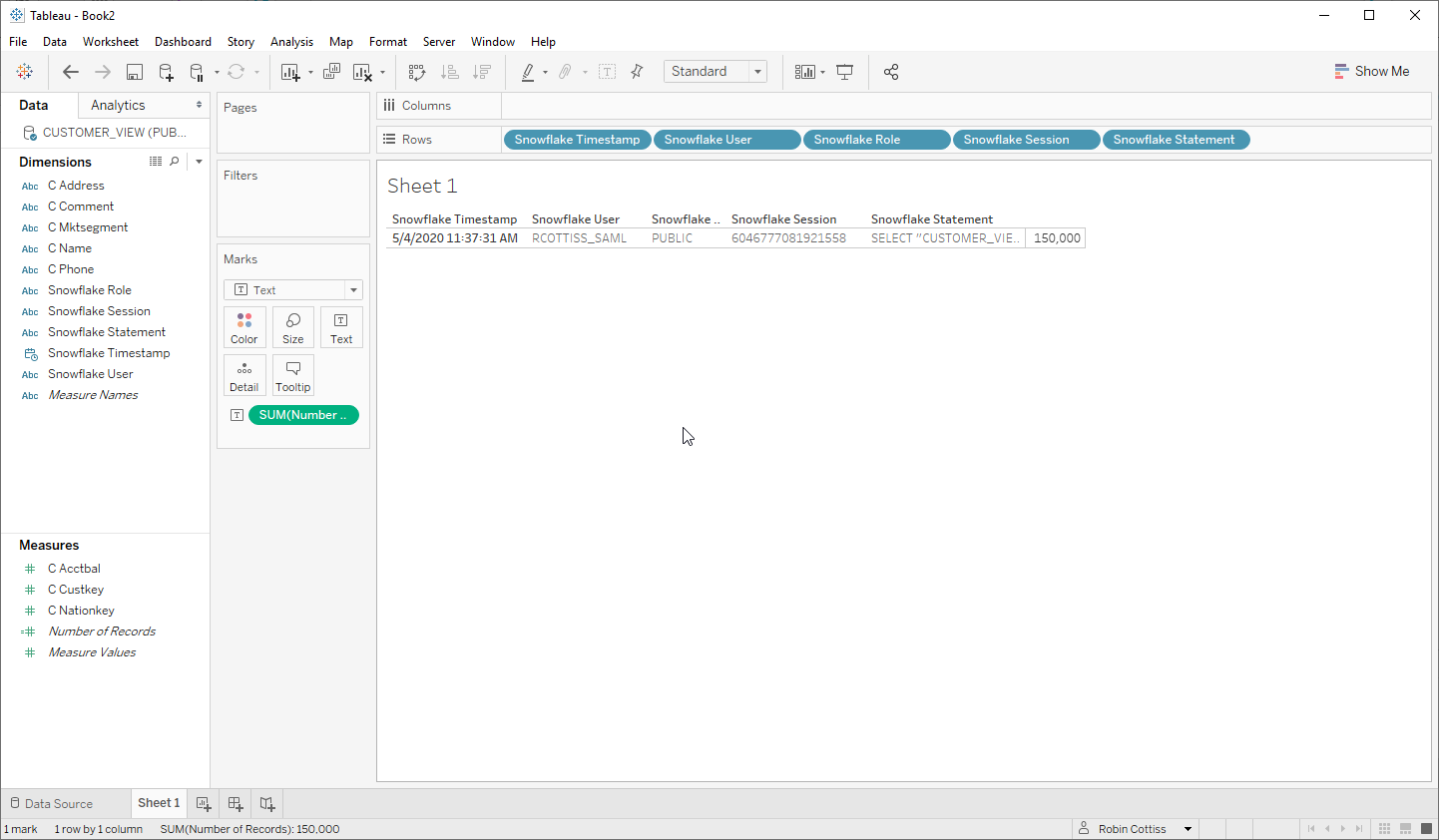Select the C Acctbal measure field
Screen dimensions: 1439x840
tap(74, 569)
